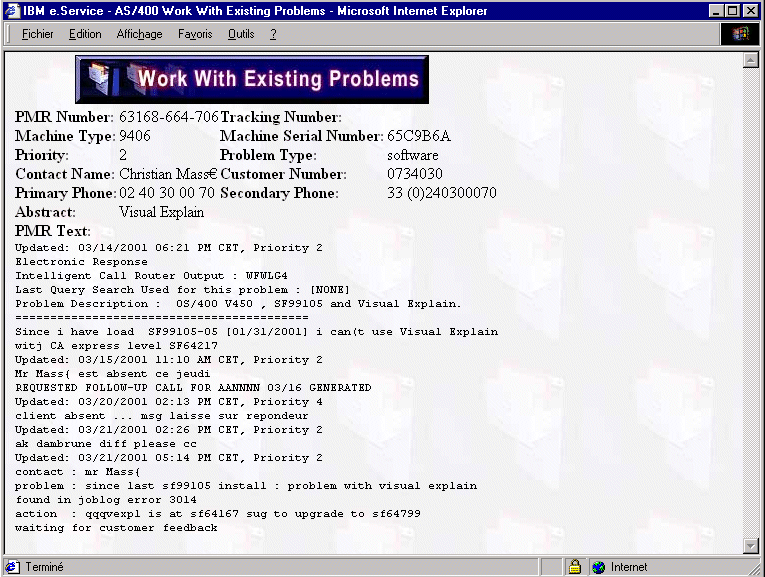Click the Windows logo throbber icon
The height and width of the screenshot is (577, 765).
coord(740,34)
